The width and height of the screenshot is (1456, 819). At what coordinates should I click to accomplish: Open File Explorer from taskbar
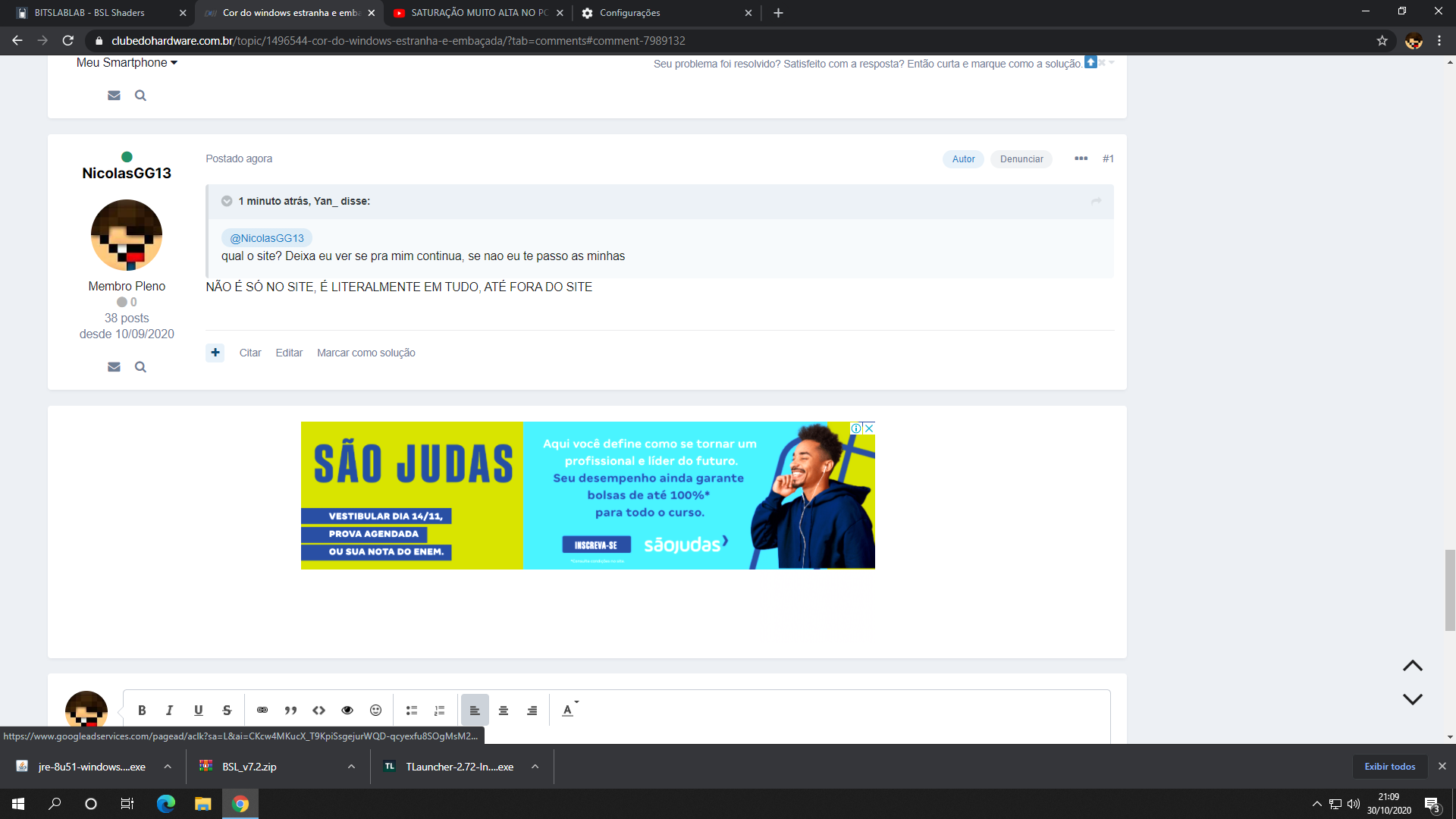[x=202, y=804]
